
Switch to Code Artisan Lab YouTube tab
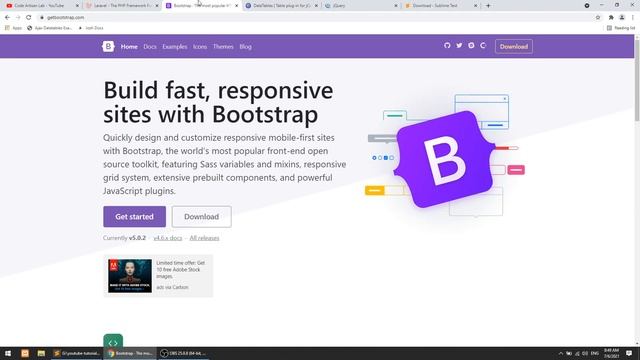click(41, 6)
